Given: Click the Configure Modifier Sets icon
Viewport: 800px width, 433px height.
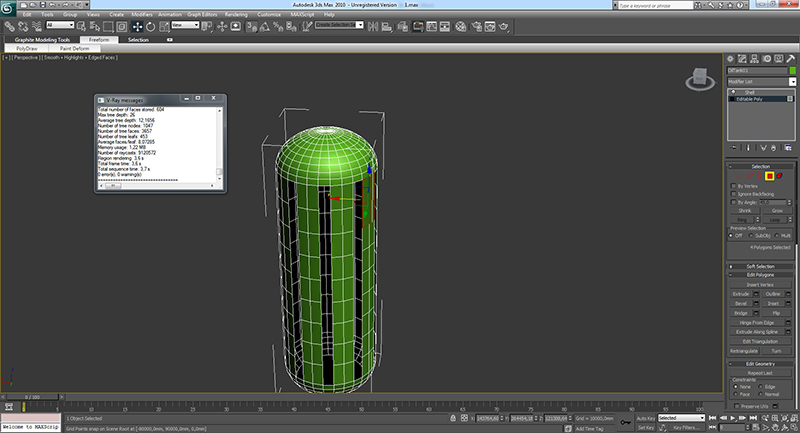Looking at the screenshot, I should (x=788, y=148).
